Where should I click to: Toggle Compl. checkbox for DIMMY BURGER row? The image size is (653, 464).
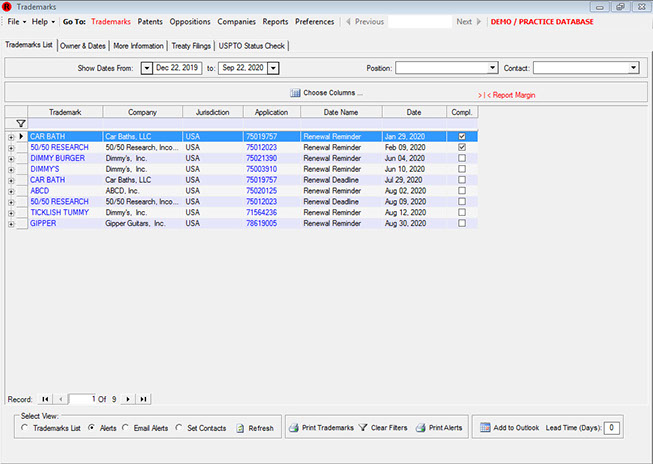pos(461,158)
